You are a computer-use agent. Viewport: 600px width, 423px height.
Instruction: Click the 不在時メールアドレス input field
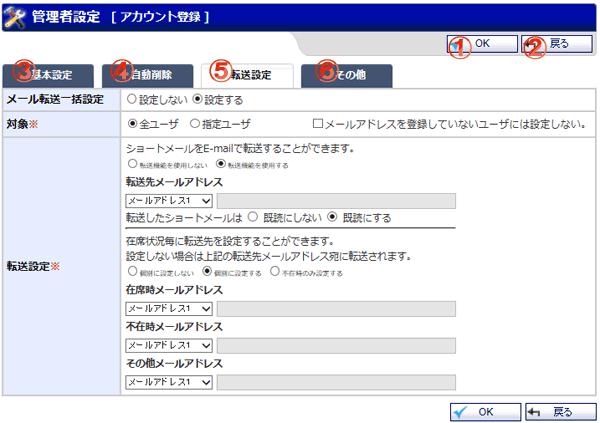coord(336,346)
